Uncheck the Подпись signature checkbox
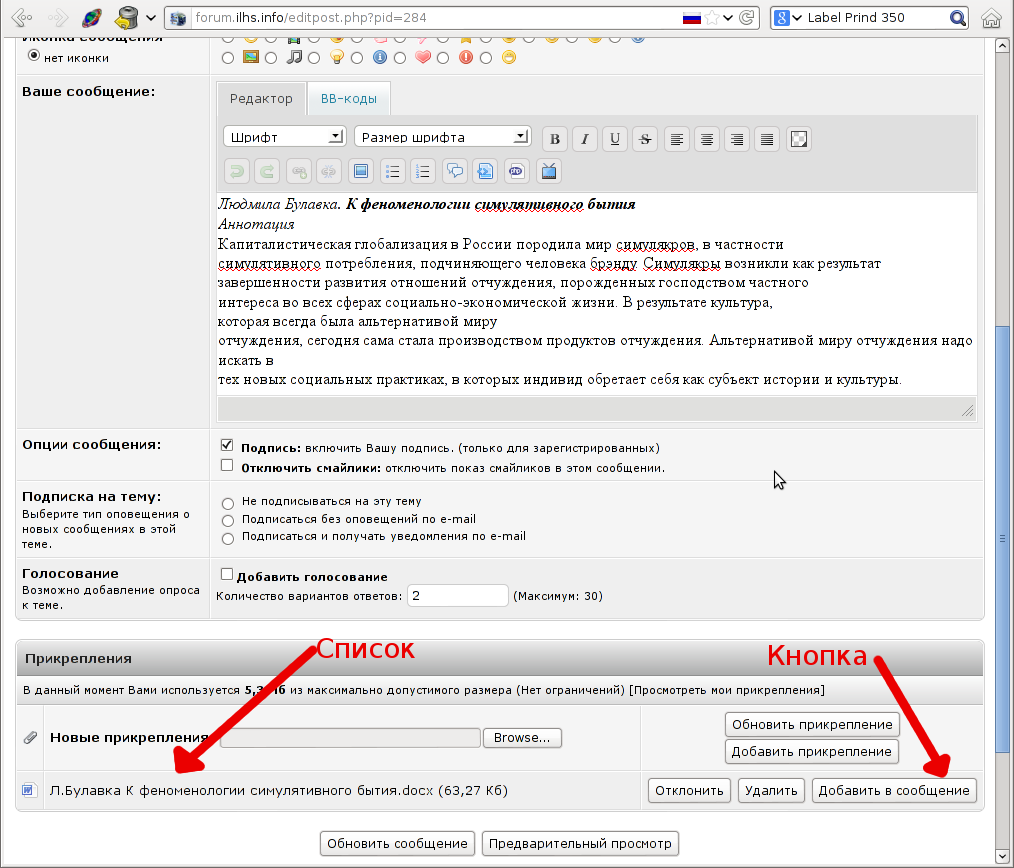 [x=227, y=446]
